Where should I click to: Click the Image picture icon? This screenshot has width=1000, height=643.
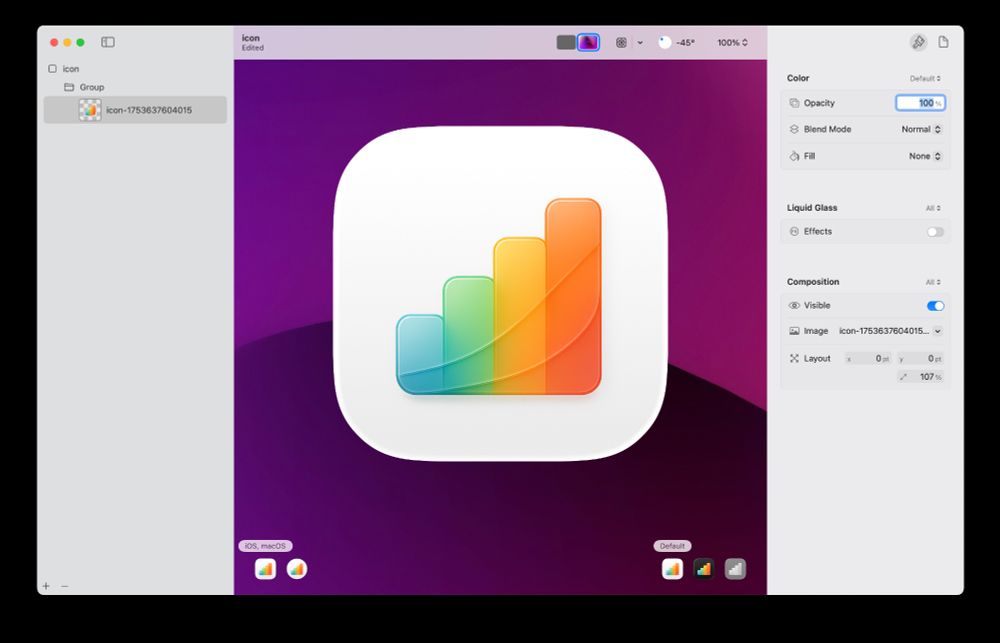794,331
